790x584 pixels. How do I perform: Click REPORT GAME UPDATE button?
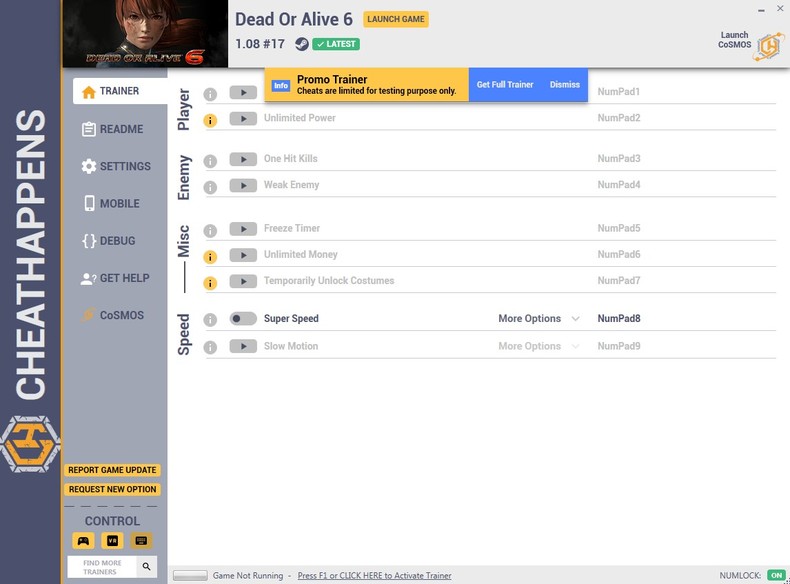tap(112, 470)
